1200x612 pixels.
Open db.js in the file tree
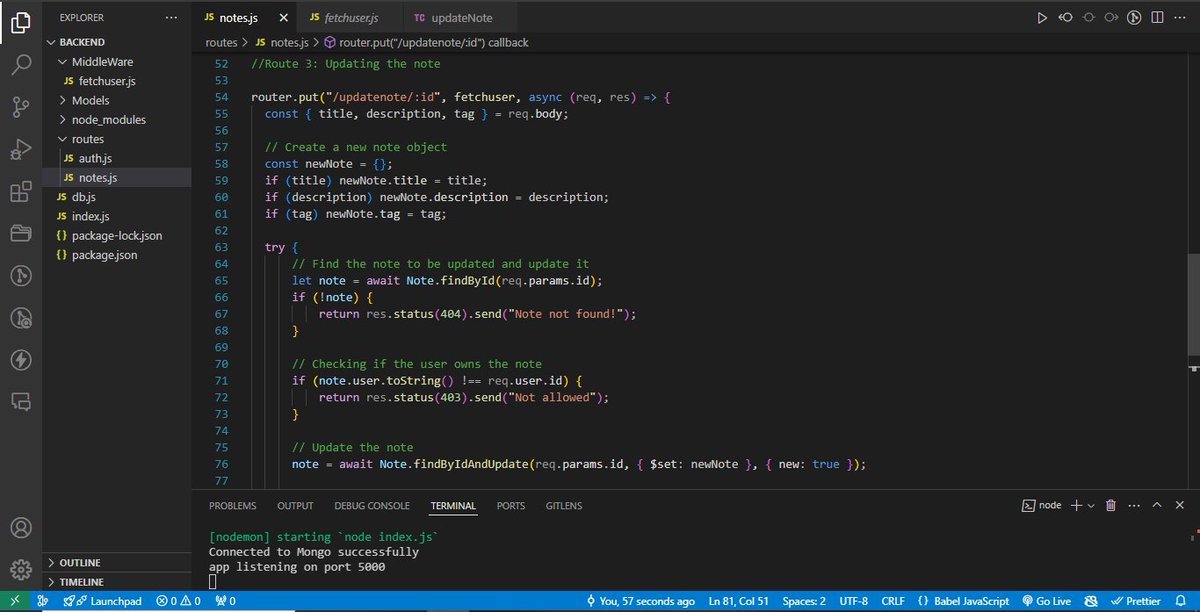click(116, 197)
